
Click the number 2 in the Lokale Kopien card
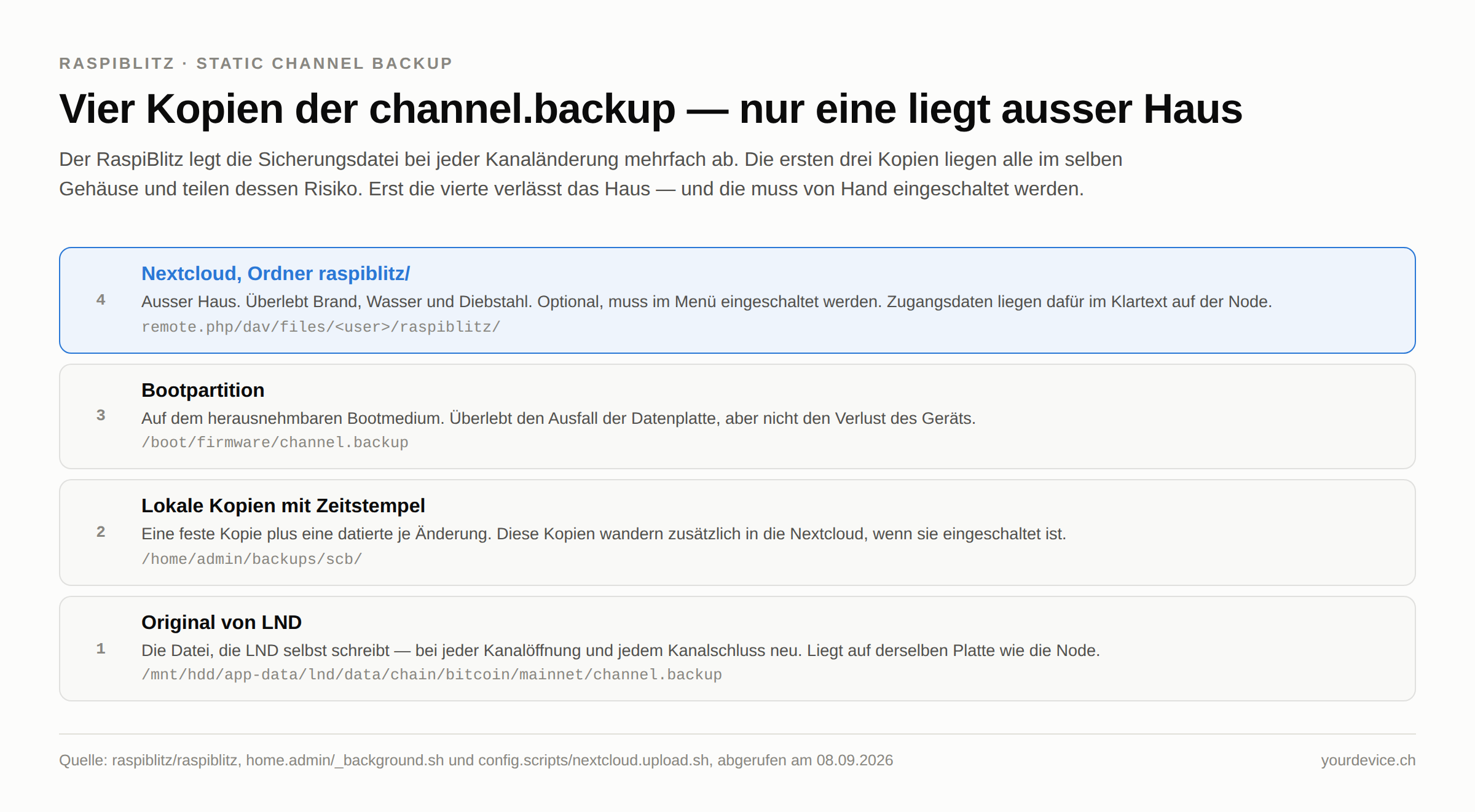pyautogui.click(x=101, y=532)
